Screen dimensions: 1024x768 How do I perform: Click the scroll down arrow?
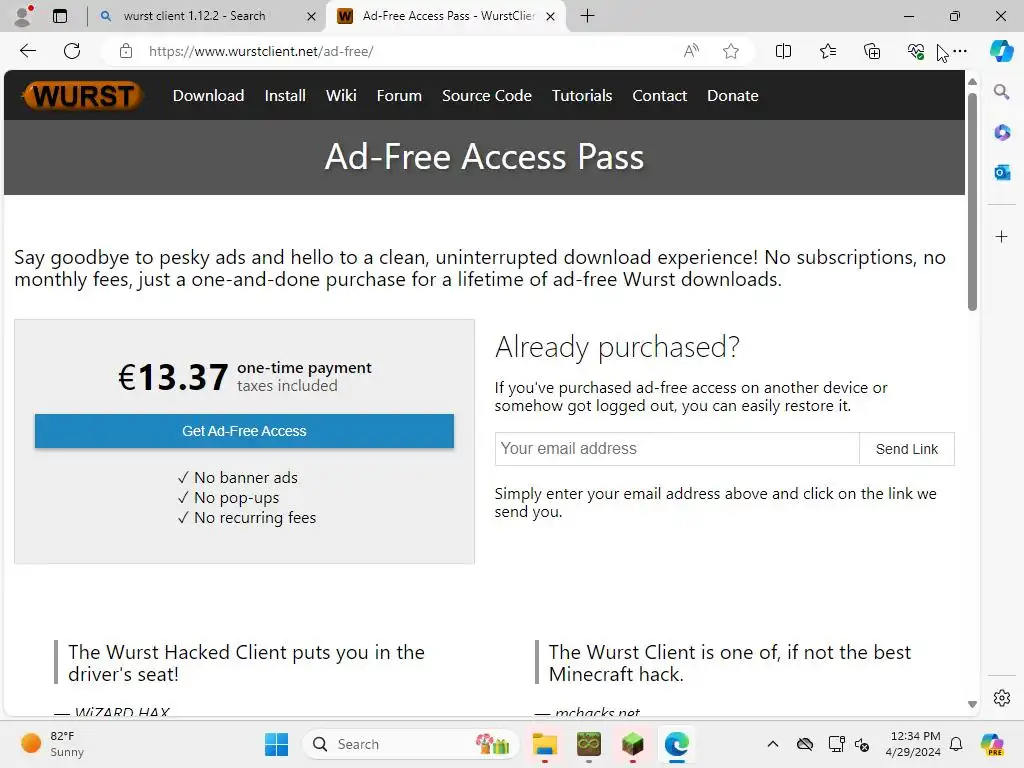click(x=972, y=704)
